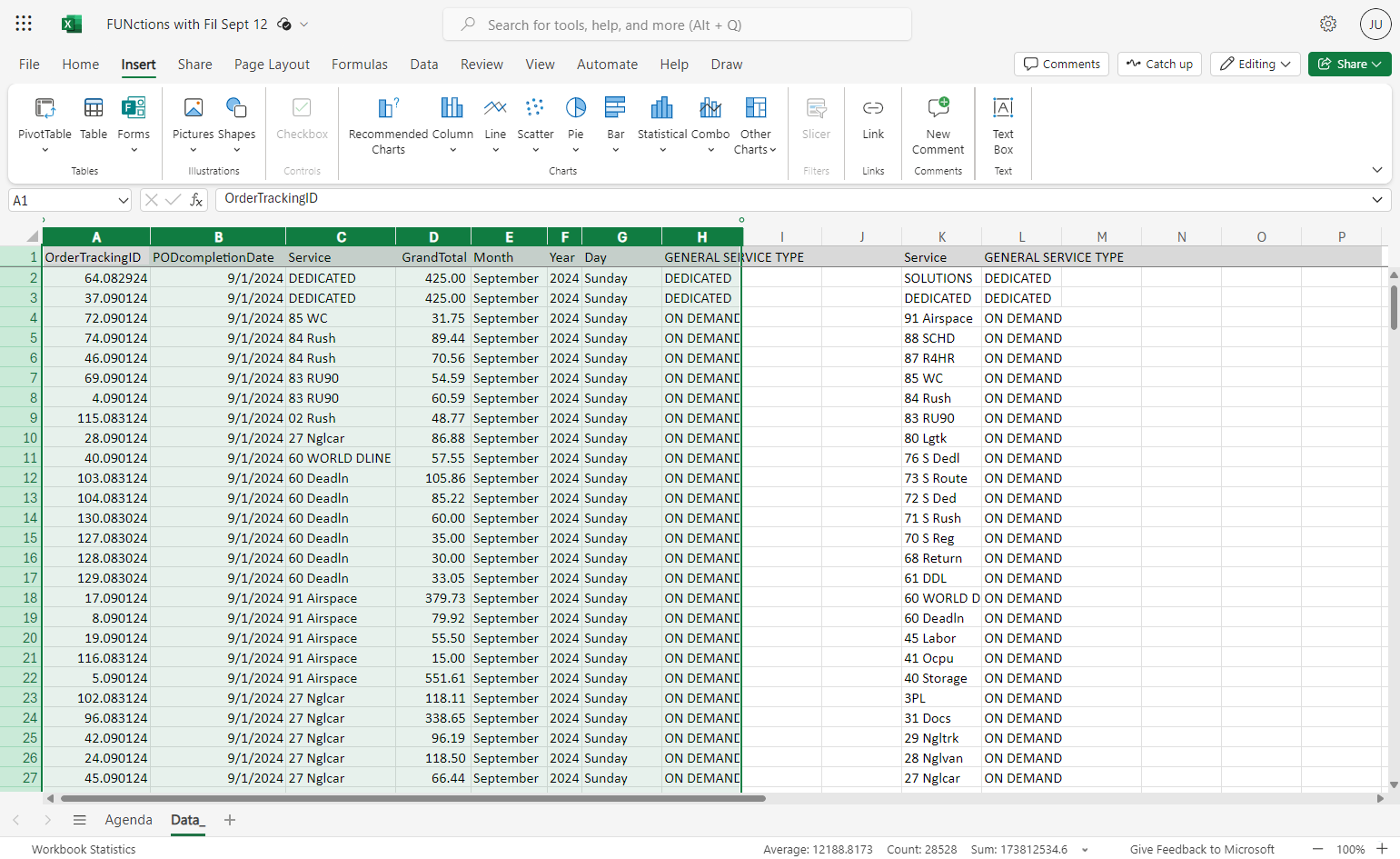This screenshot has height=859, width=1400.
Task: Open the all sheets list icon
Action: (x=80, y=820)
